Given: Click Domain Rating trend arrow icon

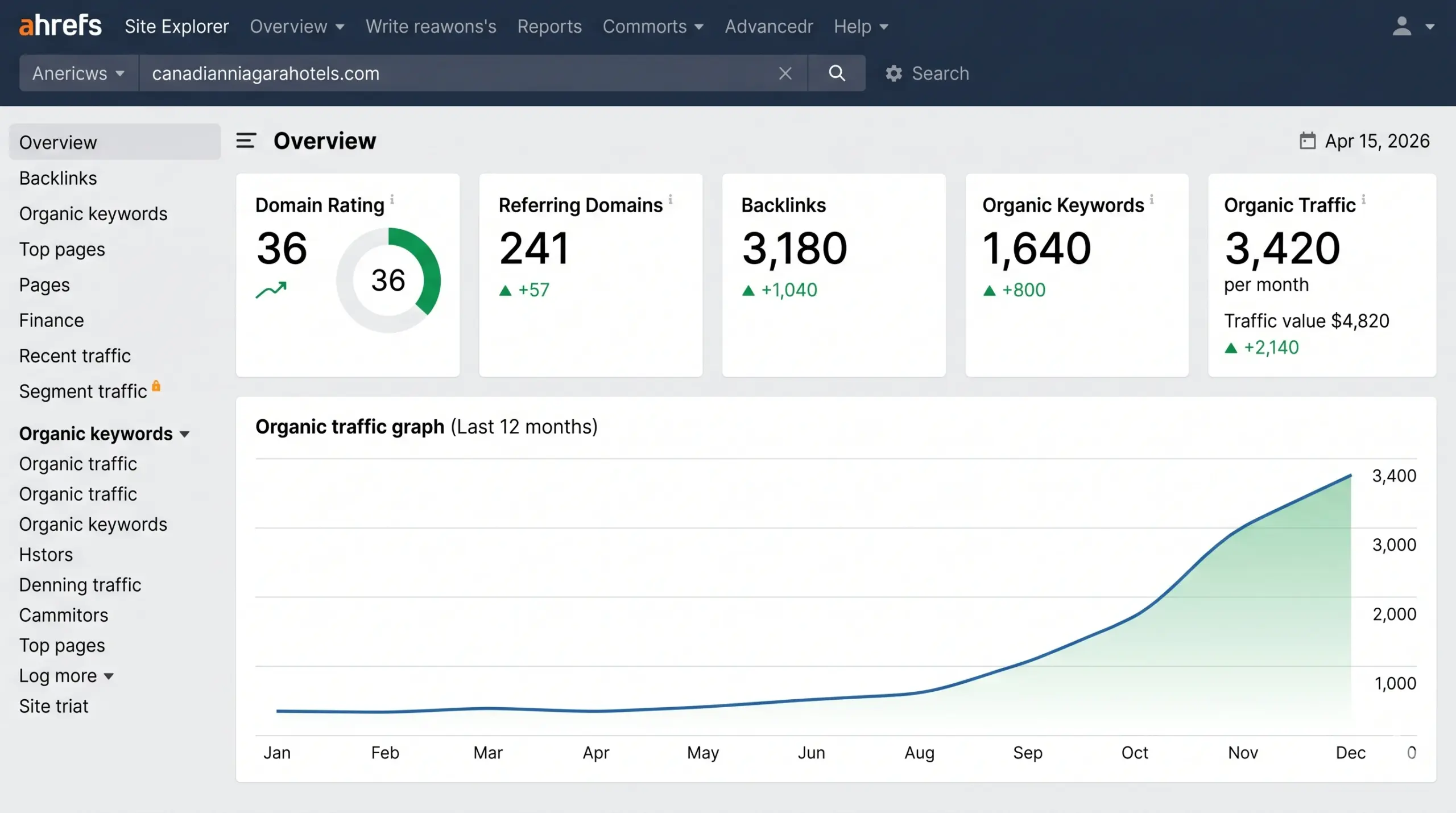Looking at the screenshot, I should (x=271, y=290).
